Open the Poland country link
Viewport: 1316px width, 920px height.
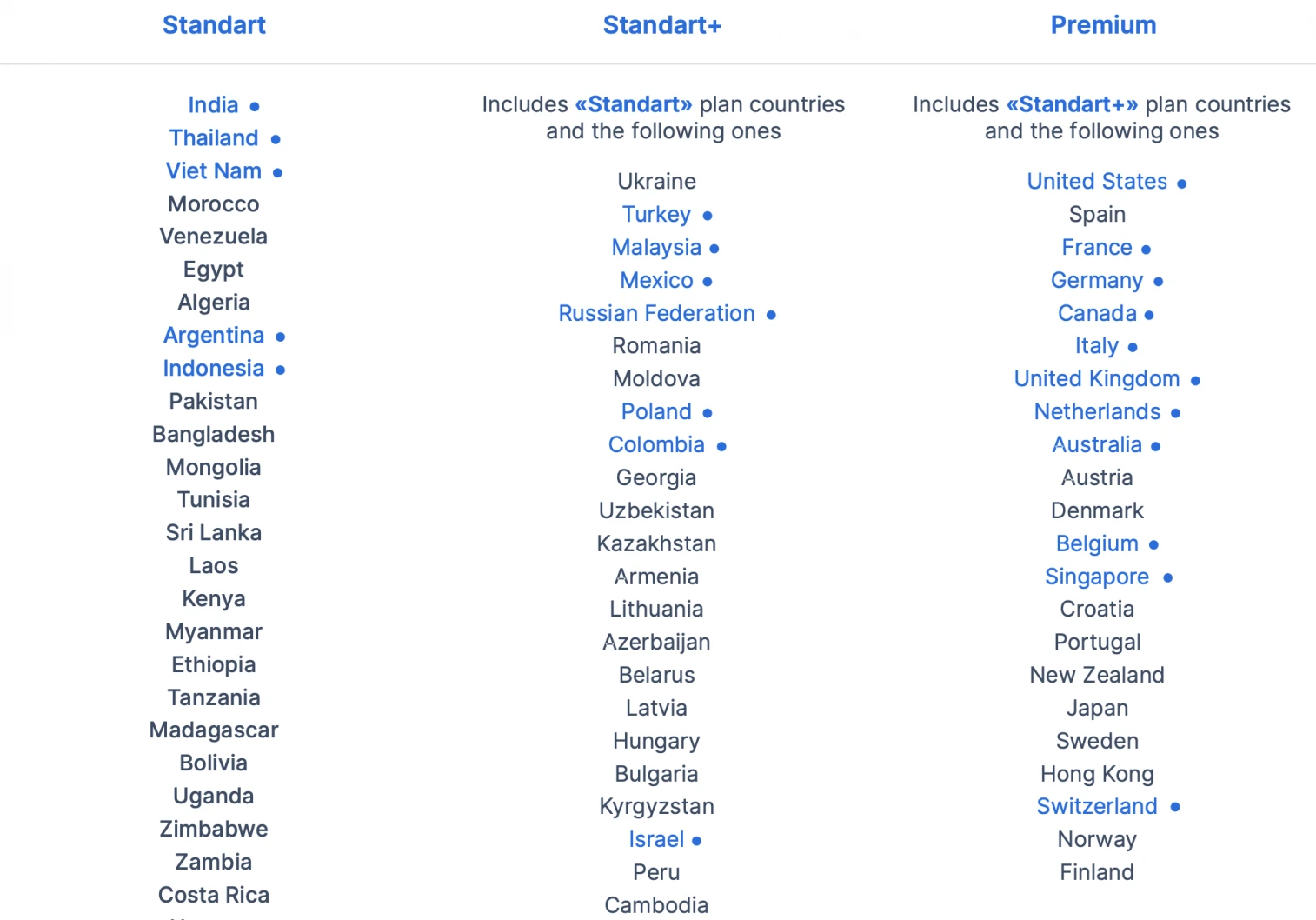tap(656, 412)
